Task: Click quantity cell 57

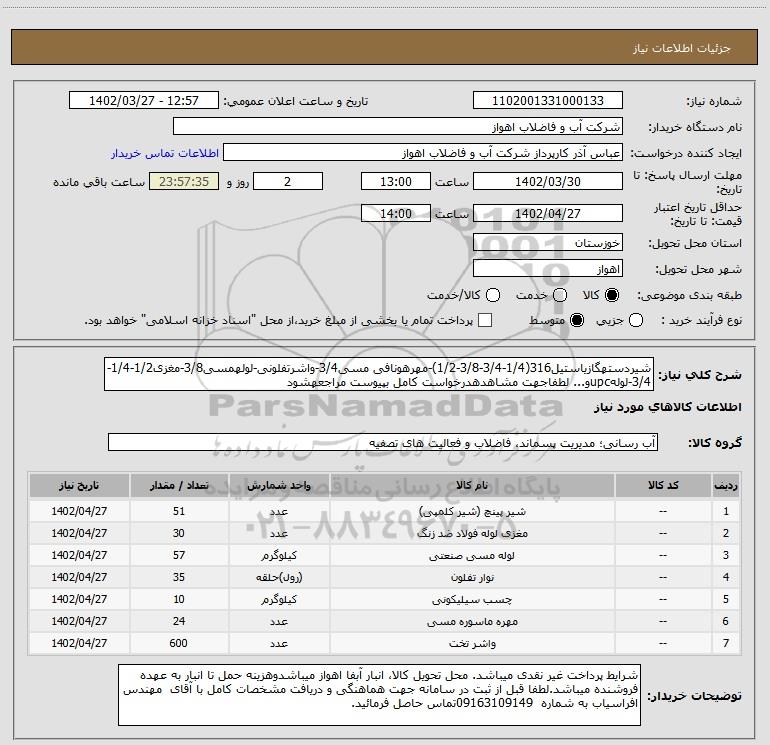Action: pyautogui.click(x=179, y=555)
